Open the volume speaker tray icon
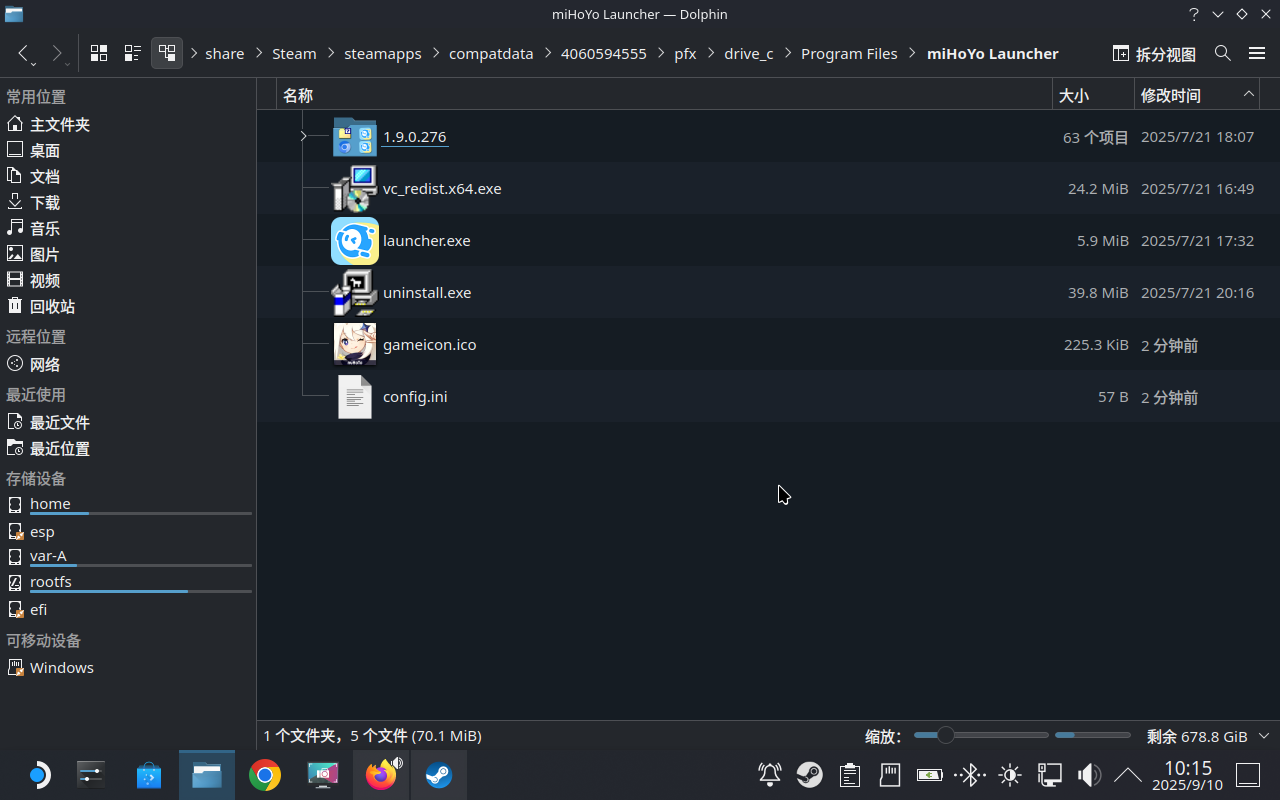The width and height of the screenshot is (1280, 800). pos(1089,775)
